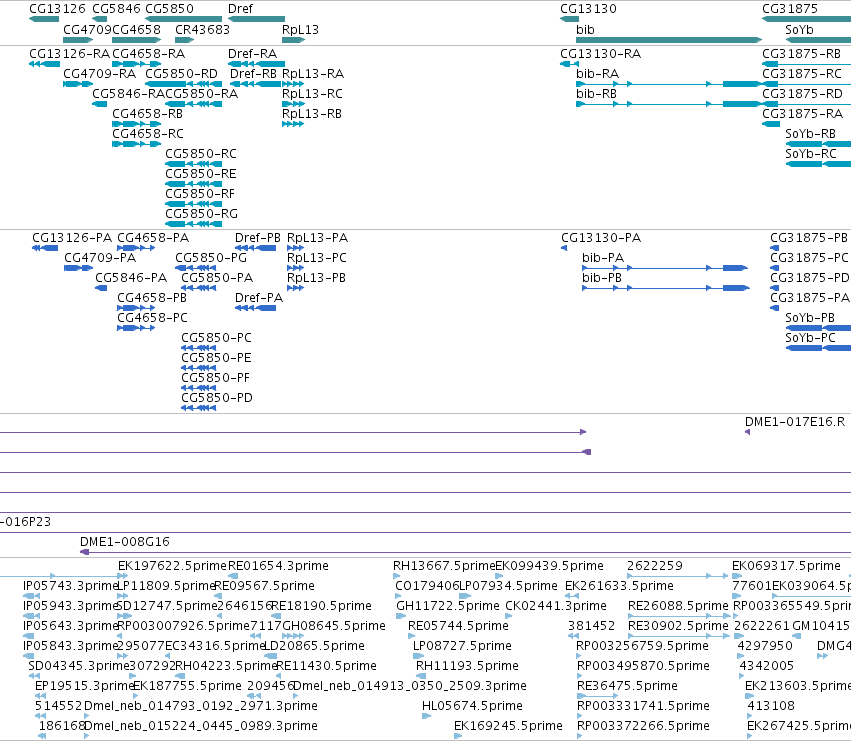Select the RE01654.3prime EST label
Image resolution: width=851 pixels, height=741 pixels.
278,566
